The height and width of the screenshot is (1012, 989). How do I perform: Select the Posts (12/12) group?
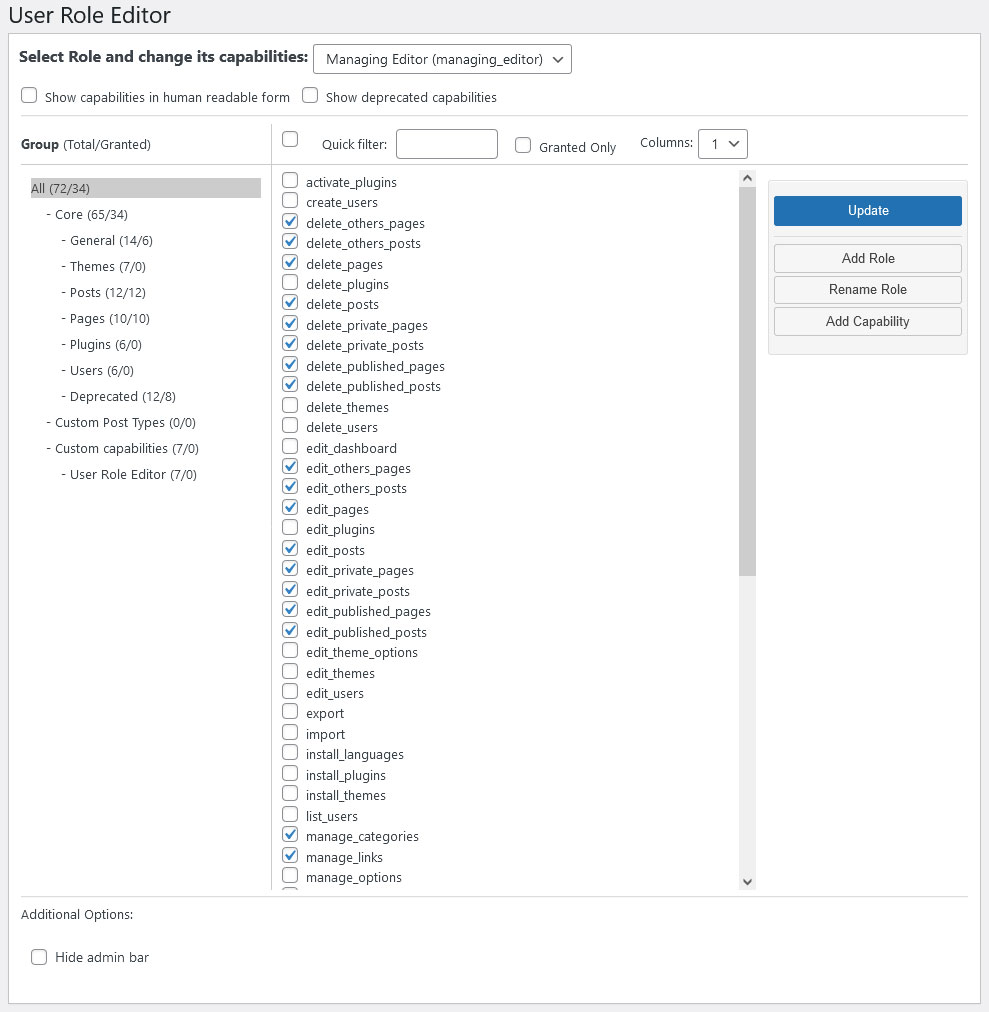coord(108,292)
